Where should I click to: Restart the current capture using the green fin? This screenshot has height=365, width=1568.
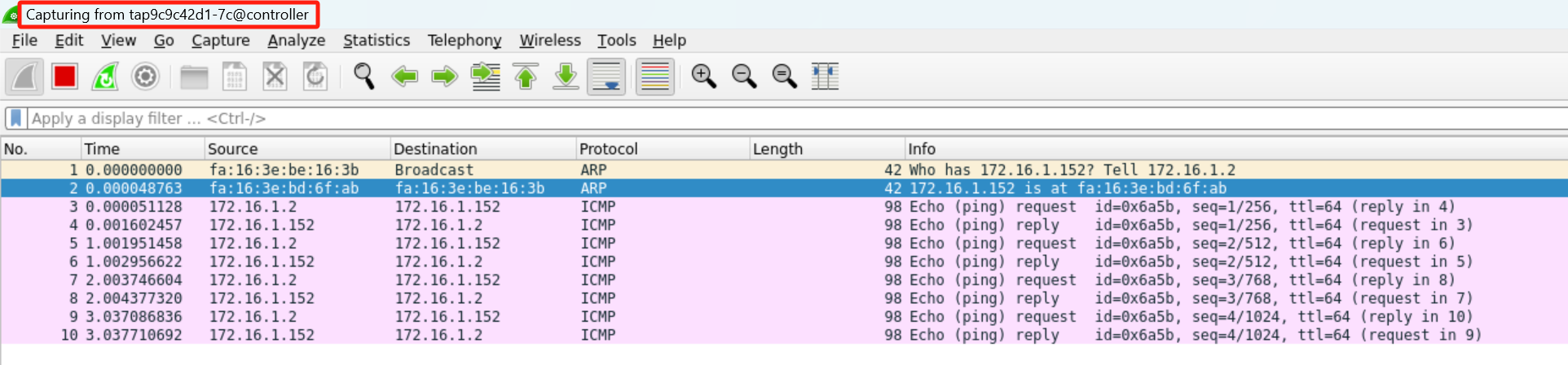tap(105, 77)
